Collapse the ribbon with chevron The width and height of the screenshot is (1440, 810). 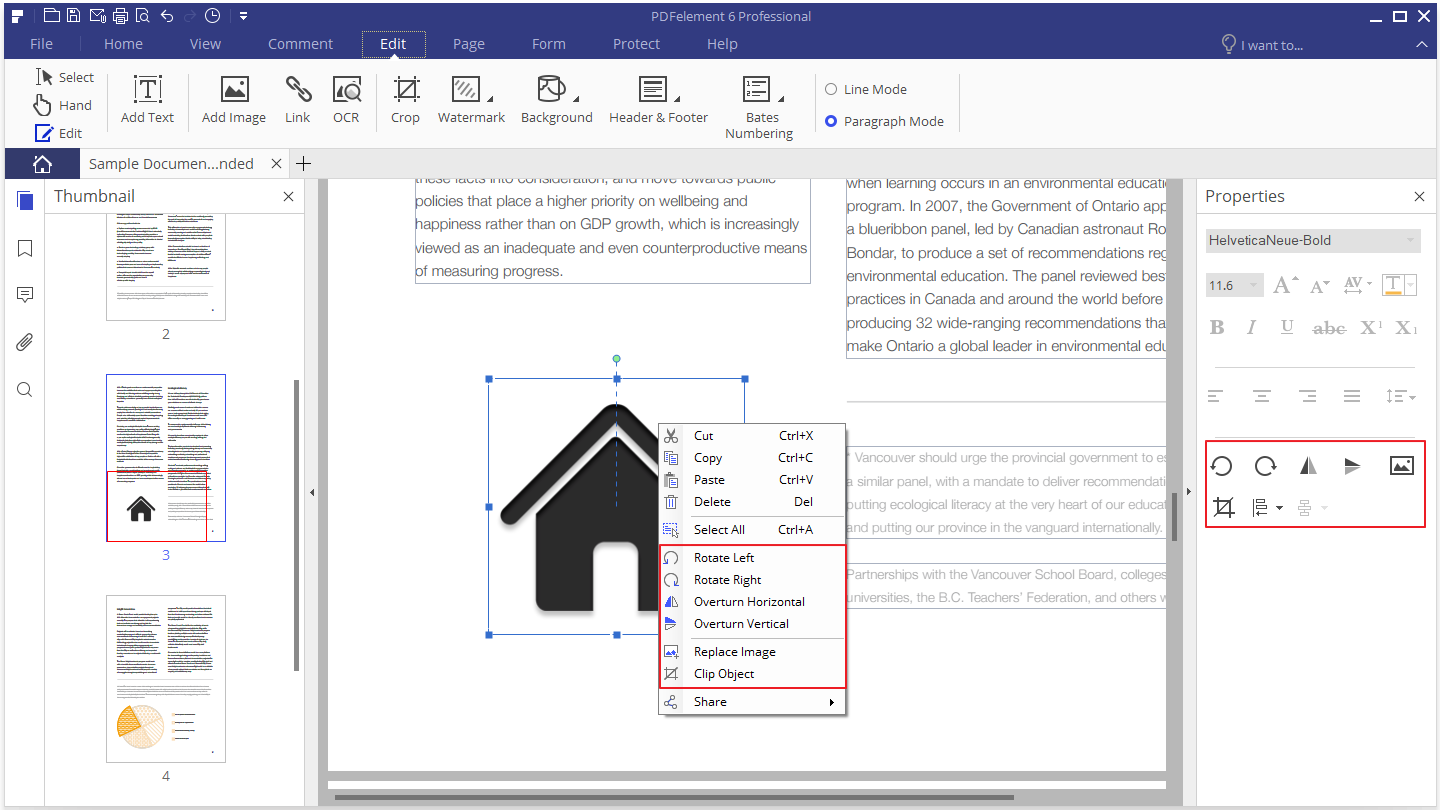point(1421,45)
